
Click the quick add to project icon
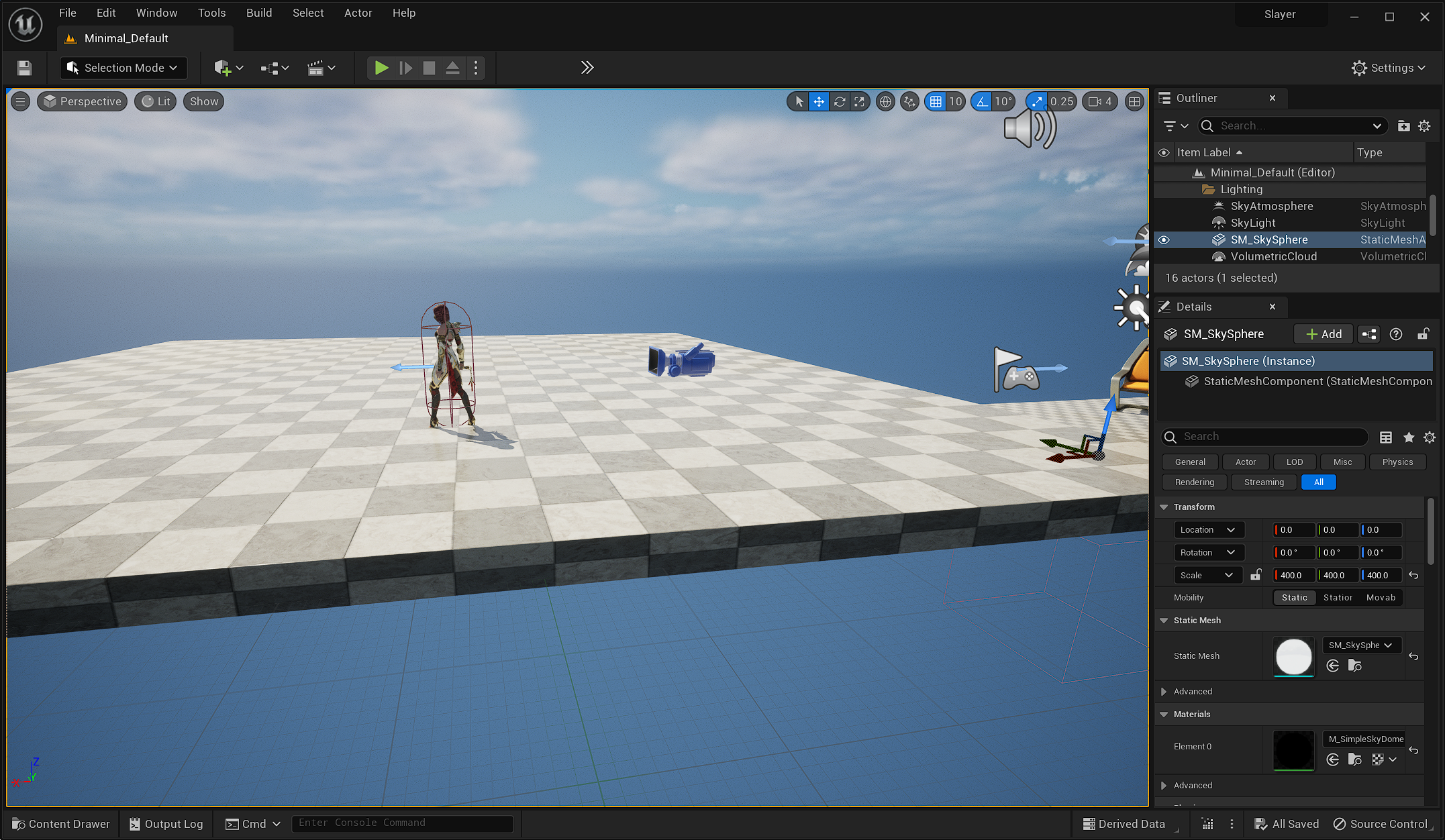coord(228,68)
